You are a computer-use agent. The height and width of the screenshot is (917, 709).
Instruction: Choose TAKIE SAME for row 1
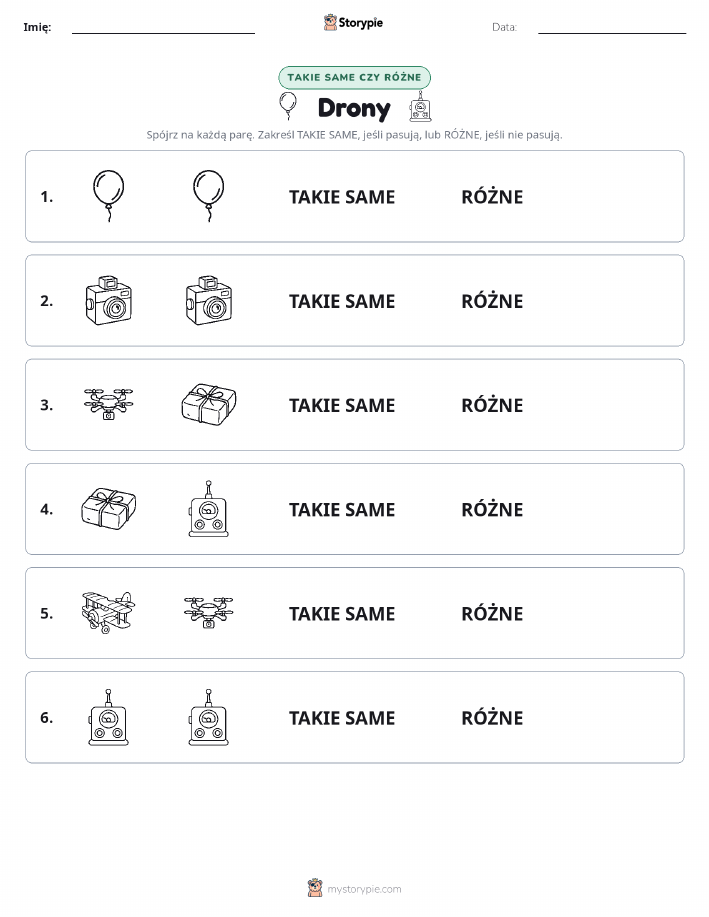342,197
